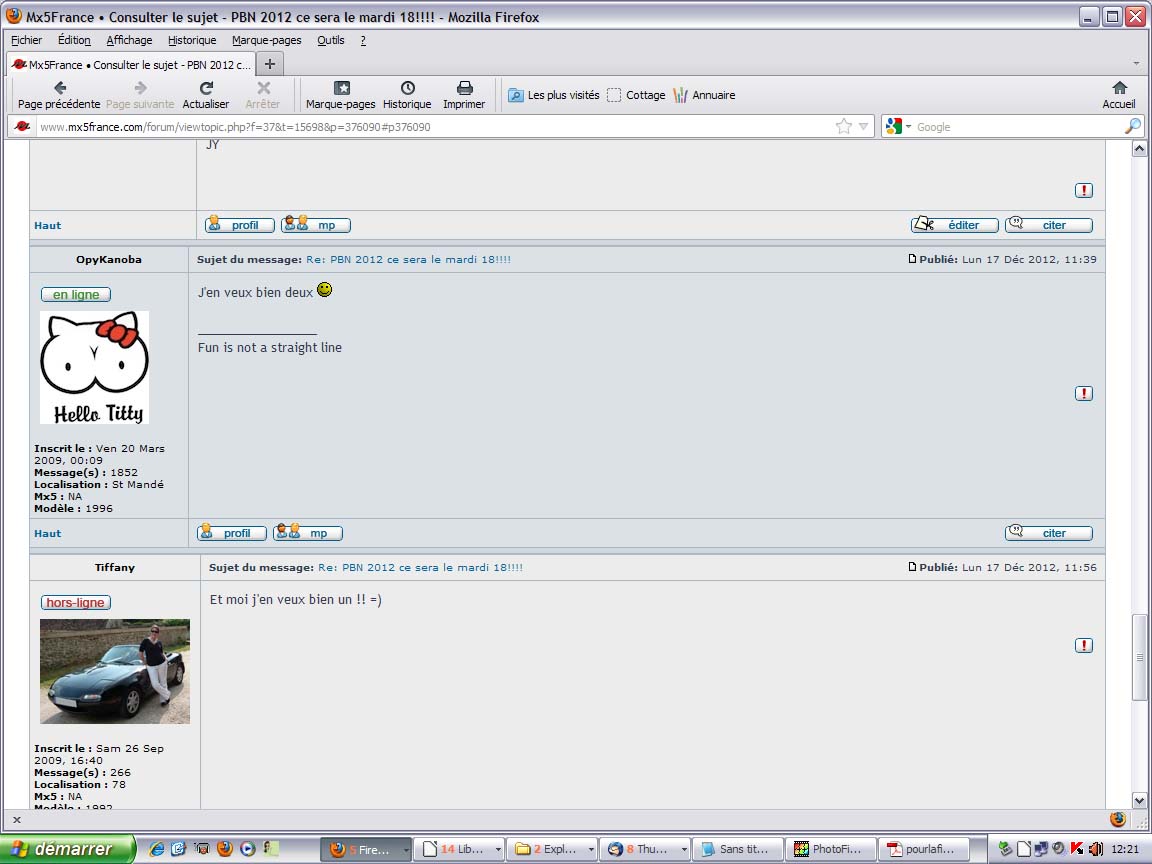Open the Fire... taskbar group
The height and width of the screenshot is (864, 1152).
tap(366, 849)
